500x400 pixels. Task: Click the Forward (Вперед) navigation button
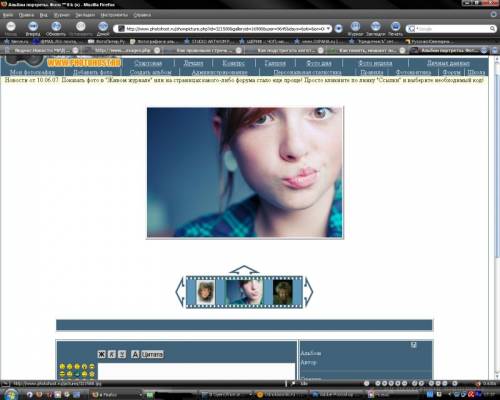tap(33, 26)
